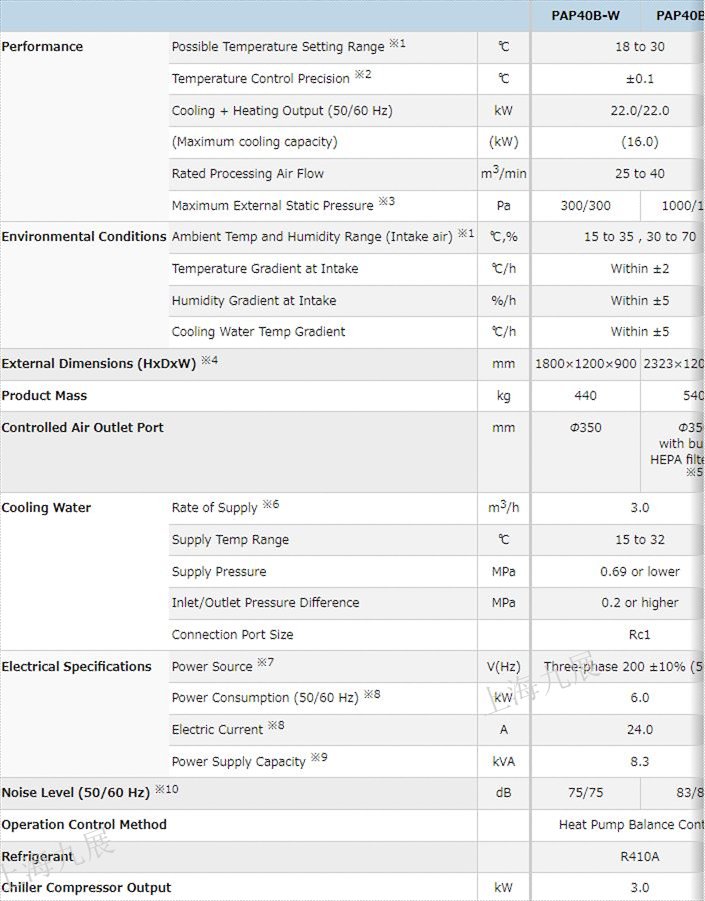Open footnote ※3 after Maximum External Static Pressure

click(386, 203)
